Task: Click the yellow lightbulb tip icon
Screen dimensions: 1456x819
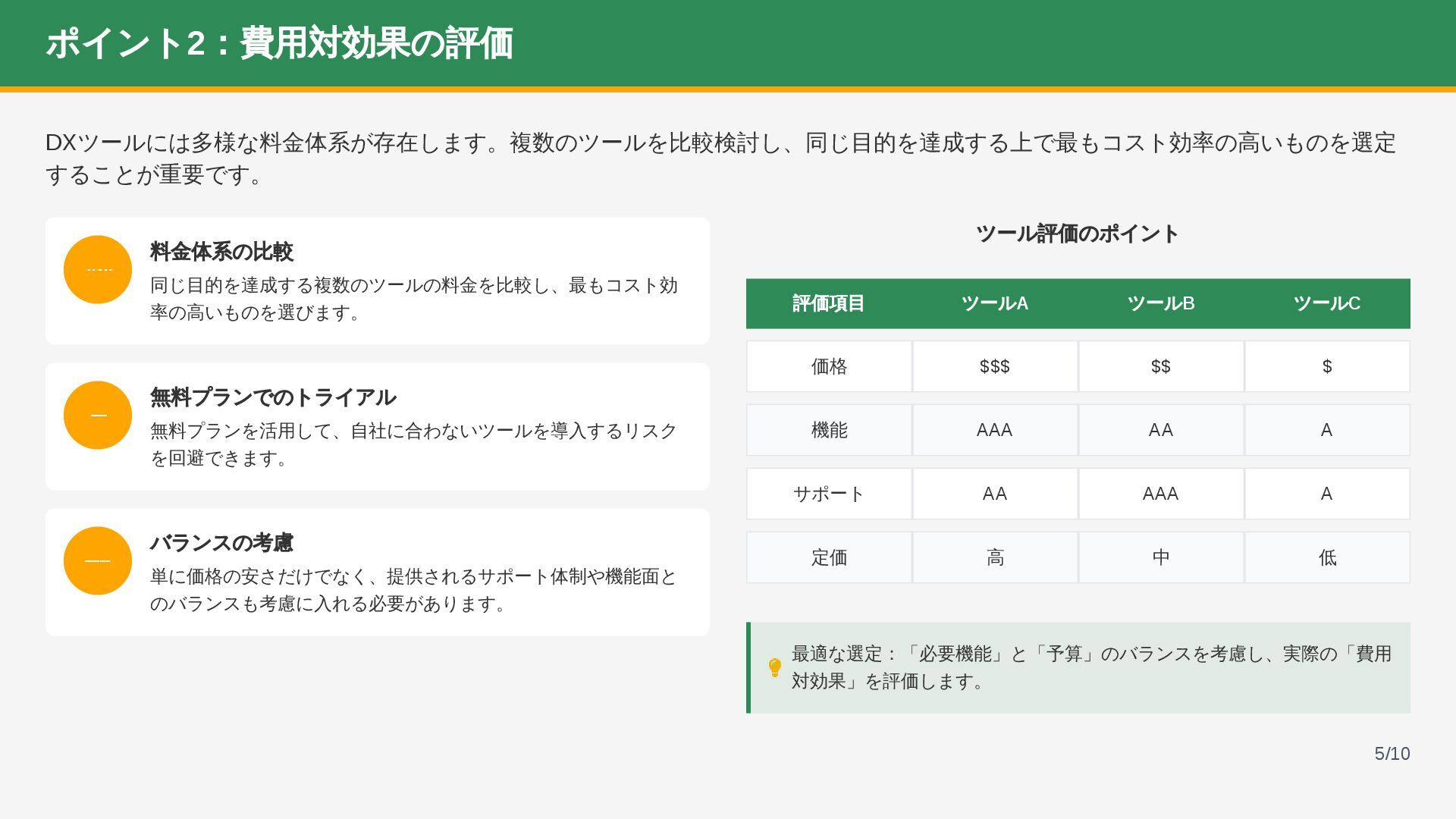Action: click(774, 667)
